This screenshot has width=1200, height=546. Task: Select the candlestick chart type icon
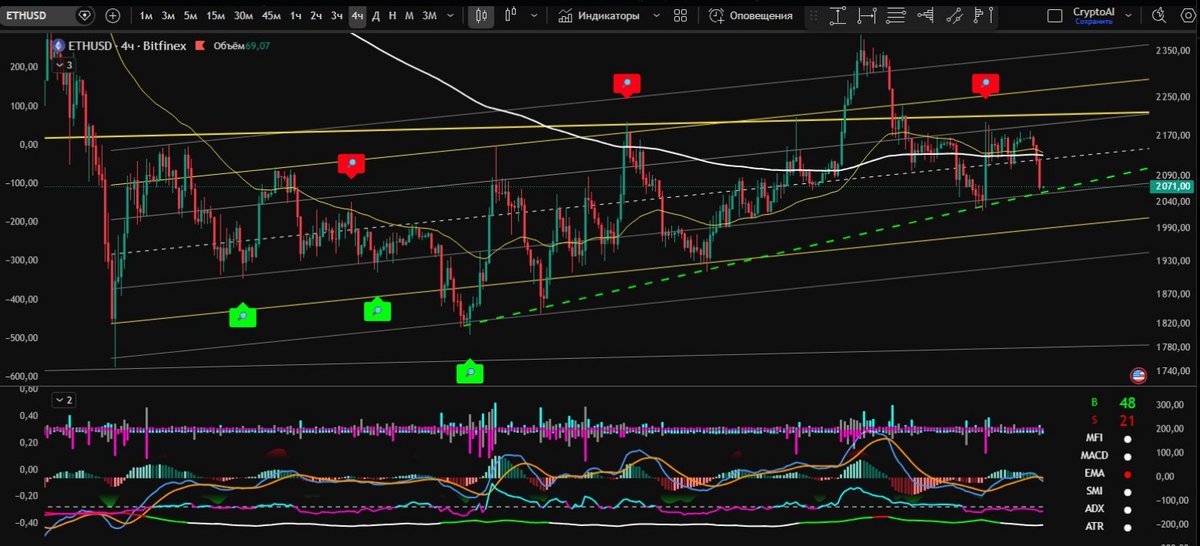coord(481,16)
